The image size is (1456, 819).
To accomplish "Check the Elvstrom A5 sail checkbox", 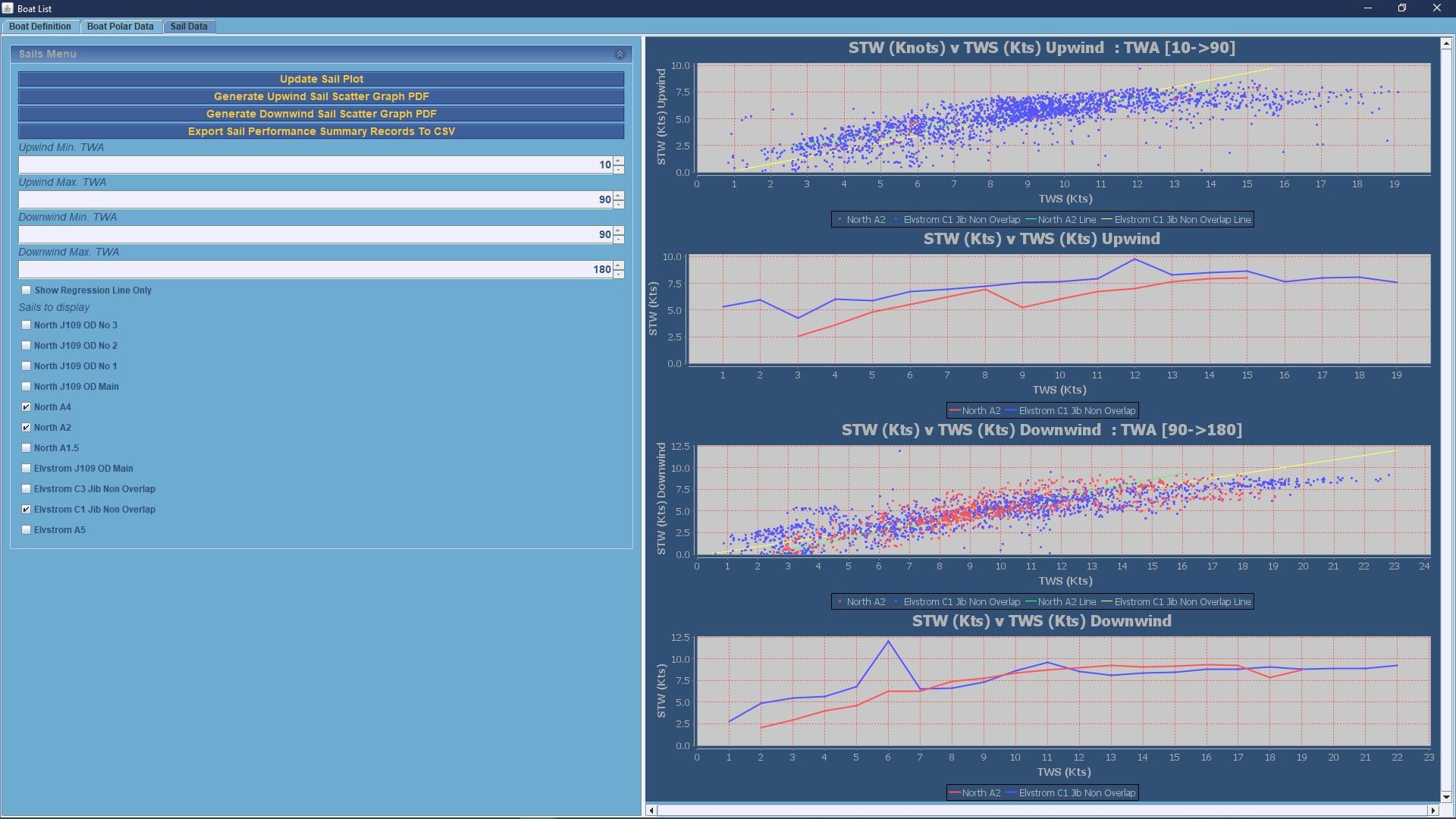I will pos(27,530).
